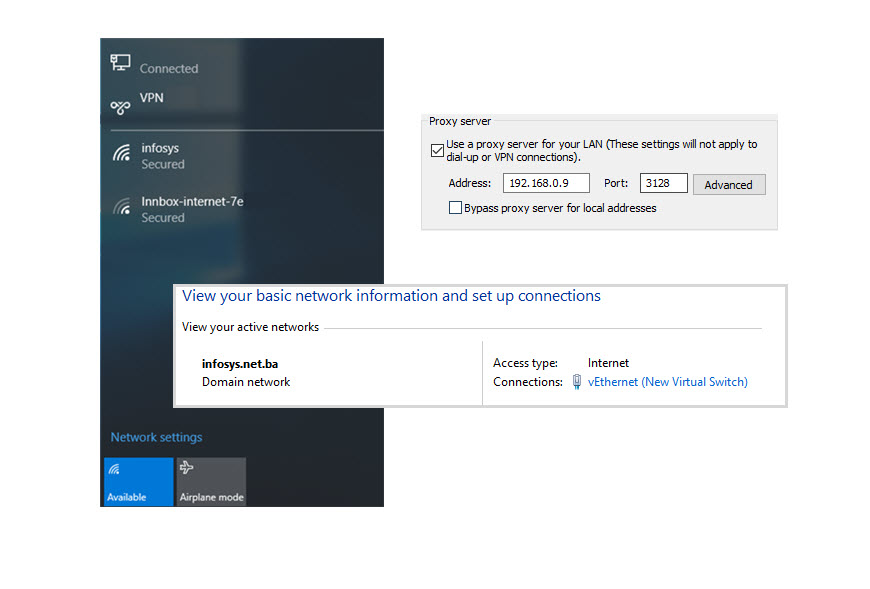The width and height of the screenshot is (870, 589).
Task: Click the VPN entry label
Action: coord(151,98)
